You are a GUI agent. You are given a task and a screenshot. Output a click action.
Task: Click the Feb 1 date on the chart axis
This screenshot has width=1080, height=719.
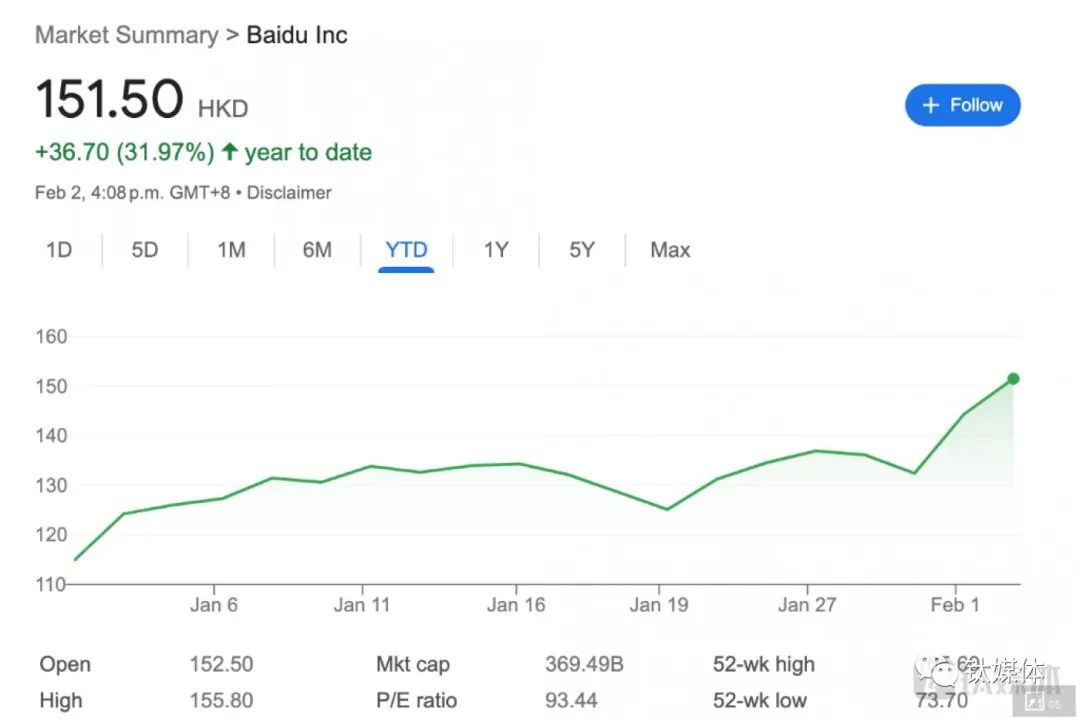[955, 605]
